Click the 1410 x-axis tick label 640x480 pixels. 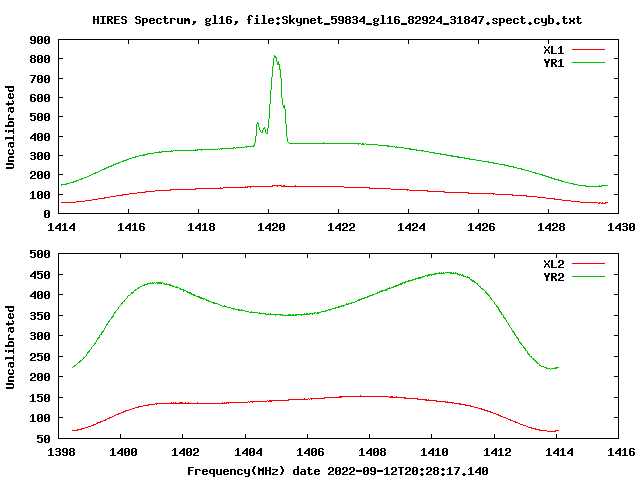(x=434, y=452)
